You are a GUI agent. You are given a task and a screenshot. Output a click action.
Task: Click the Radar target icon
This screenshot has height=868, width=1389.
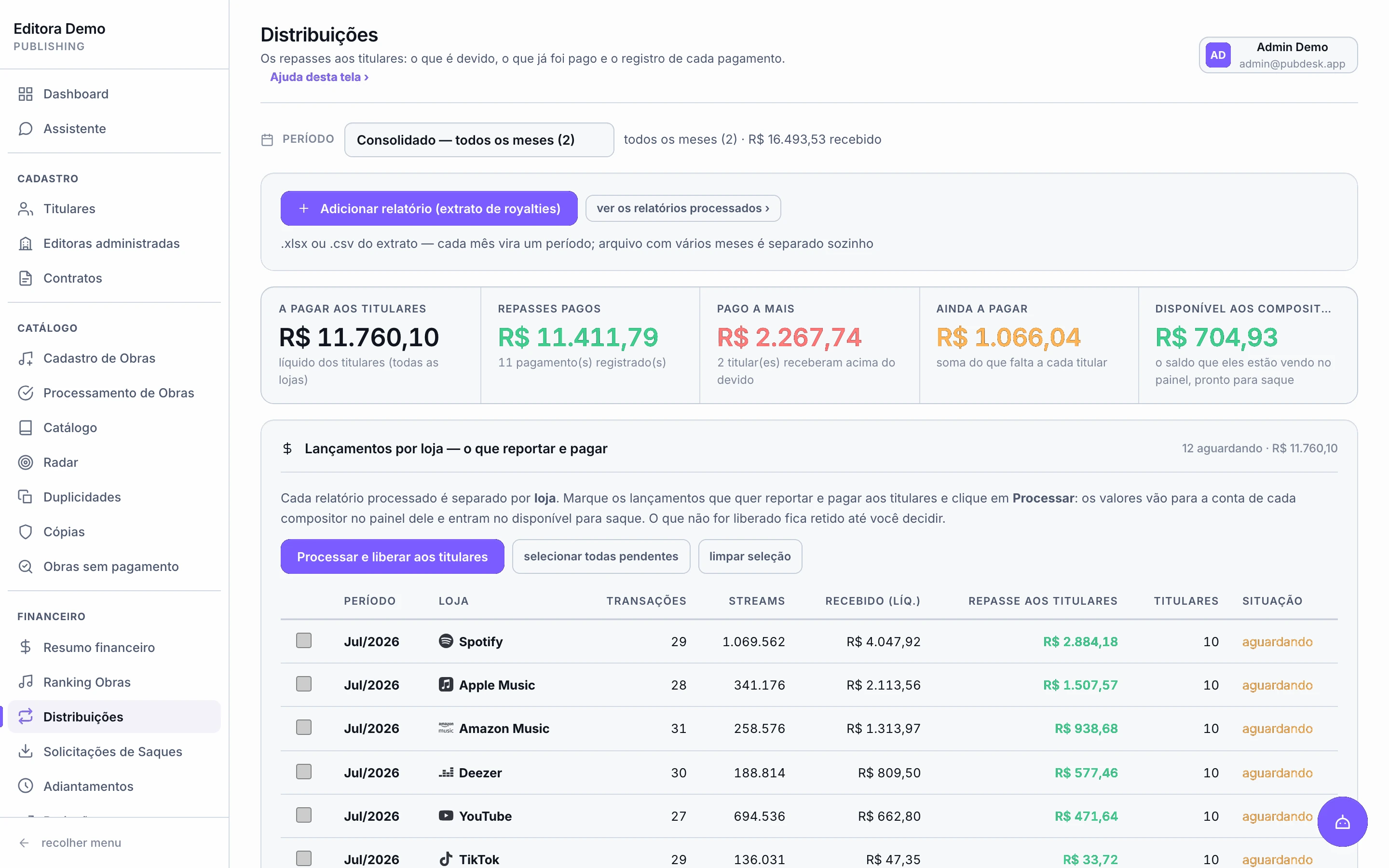point(25,462)
